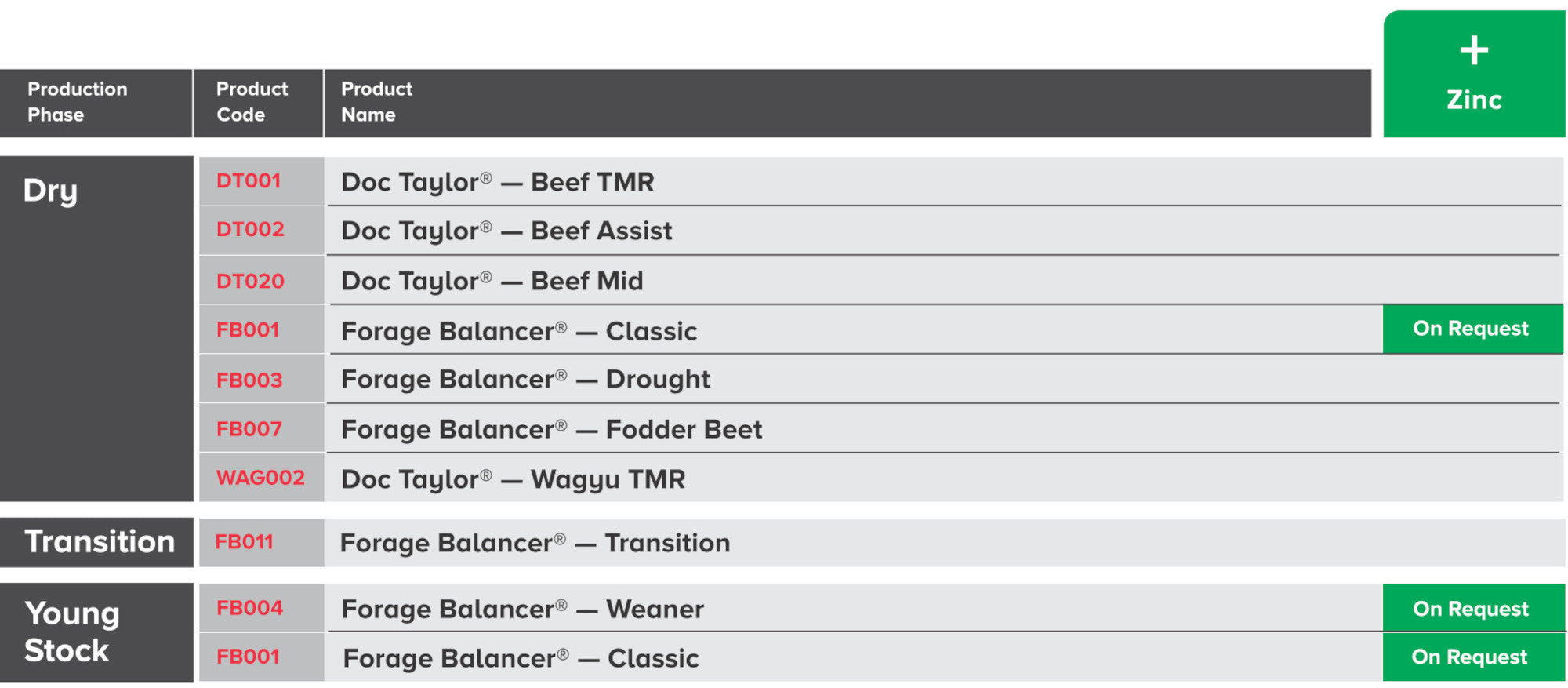Select the Dry production phase cell

tap(51, 191)
